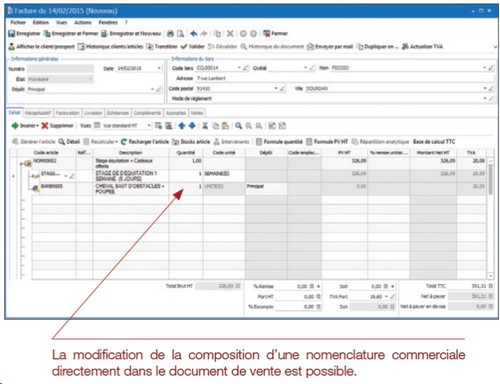Open the Date dropdown arrow
Image resolution: width=500 pixels, height=384 pixels.
tap(159, 68)
